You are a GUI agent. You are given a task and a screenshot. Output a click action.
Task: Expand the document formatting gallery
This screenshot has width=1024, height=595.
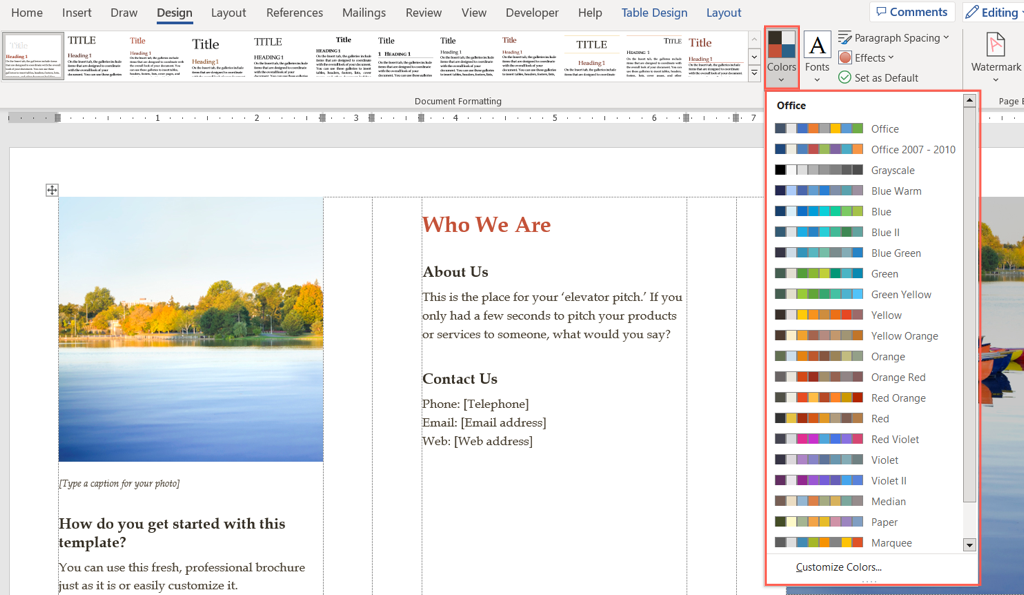tap(754, 73)
